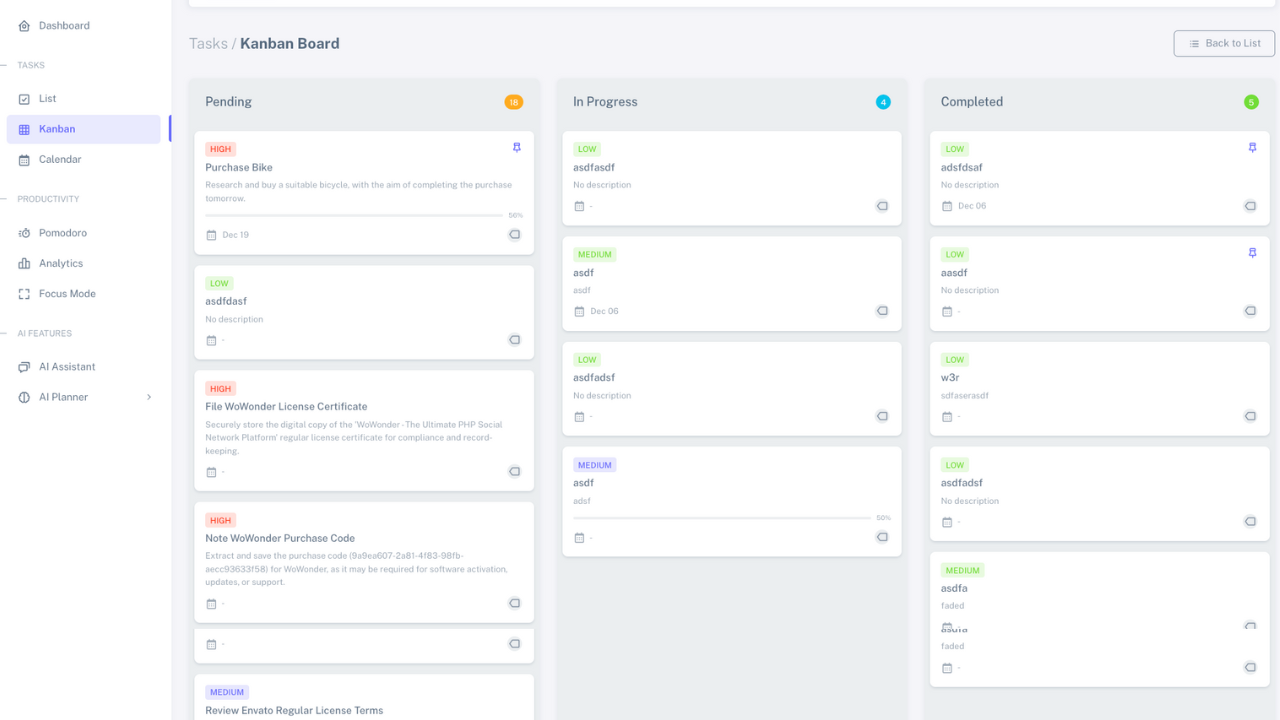Switch to the List view in sidebar
This screenshot has height=720, width=1280.
pyautogui.click(x=47, y=99)
